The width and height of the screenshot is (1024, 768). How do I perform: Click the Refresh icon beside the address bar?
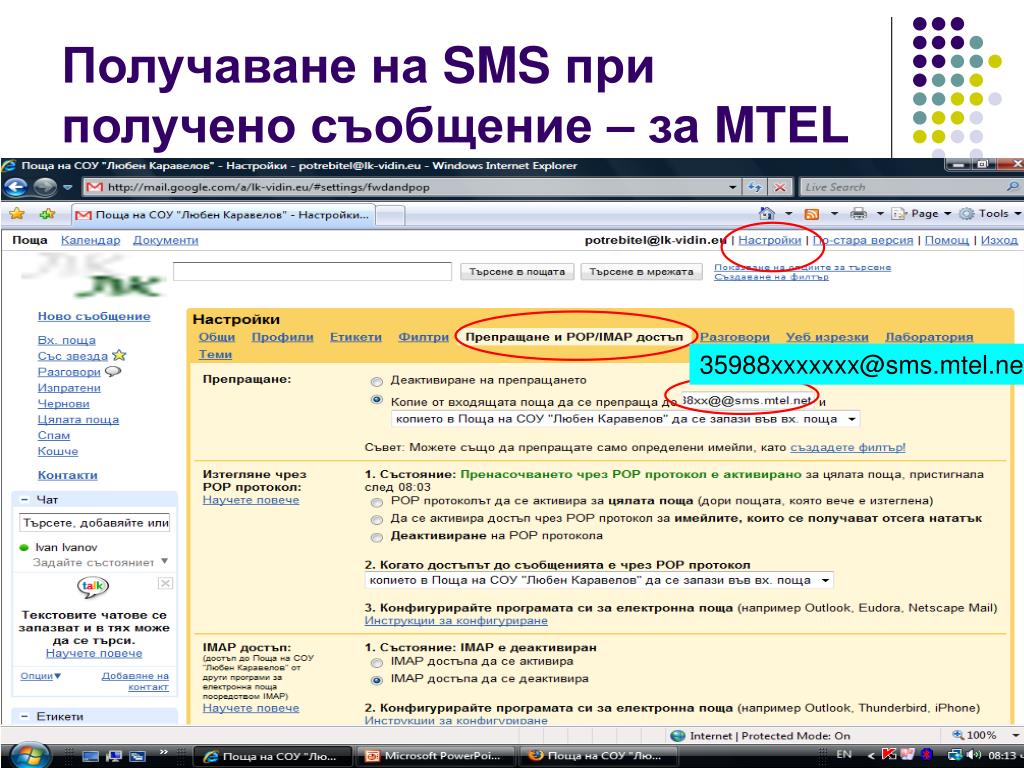[x=755, y=187]
